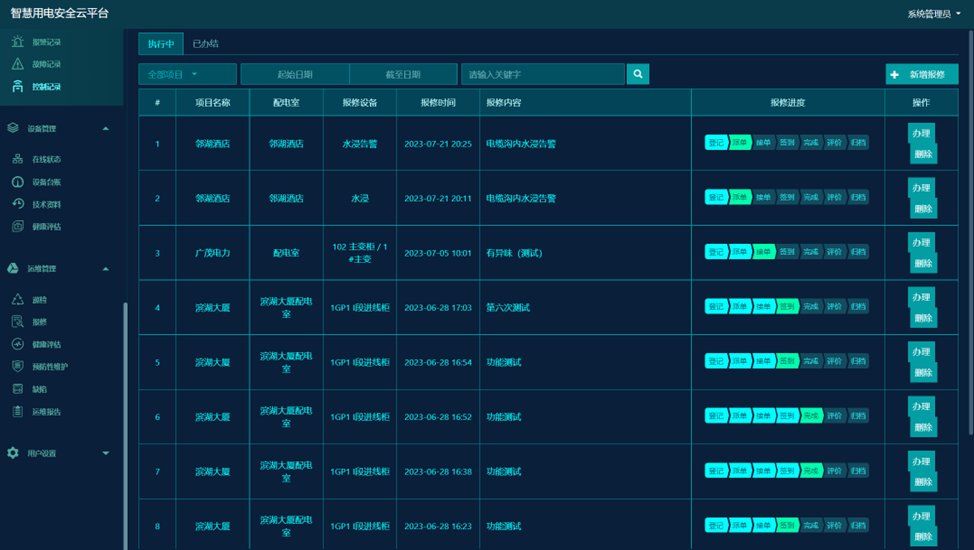Open the 系统管理员 user menu

(934, 14)
